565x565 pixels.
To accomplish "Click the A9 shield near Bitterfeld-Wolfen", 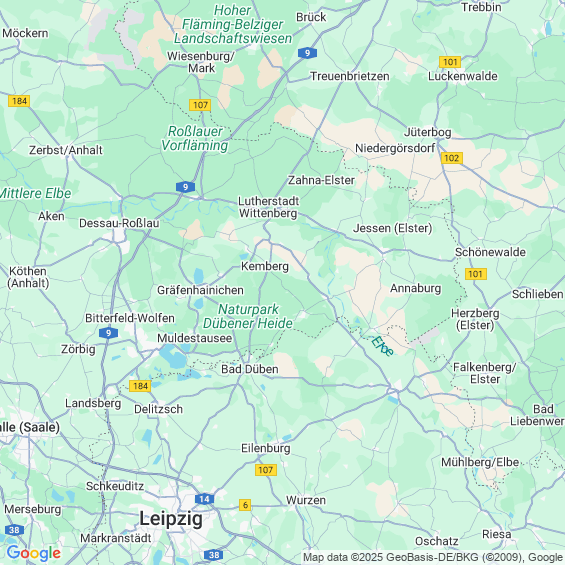I will [x=108, y=333].
